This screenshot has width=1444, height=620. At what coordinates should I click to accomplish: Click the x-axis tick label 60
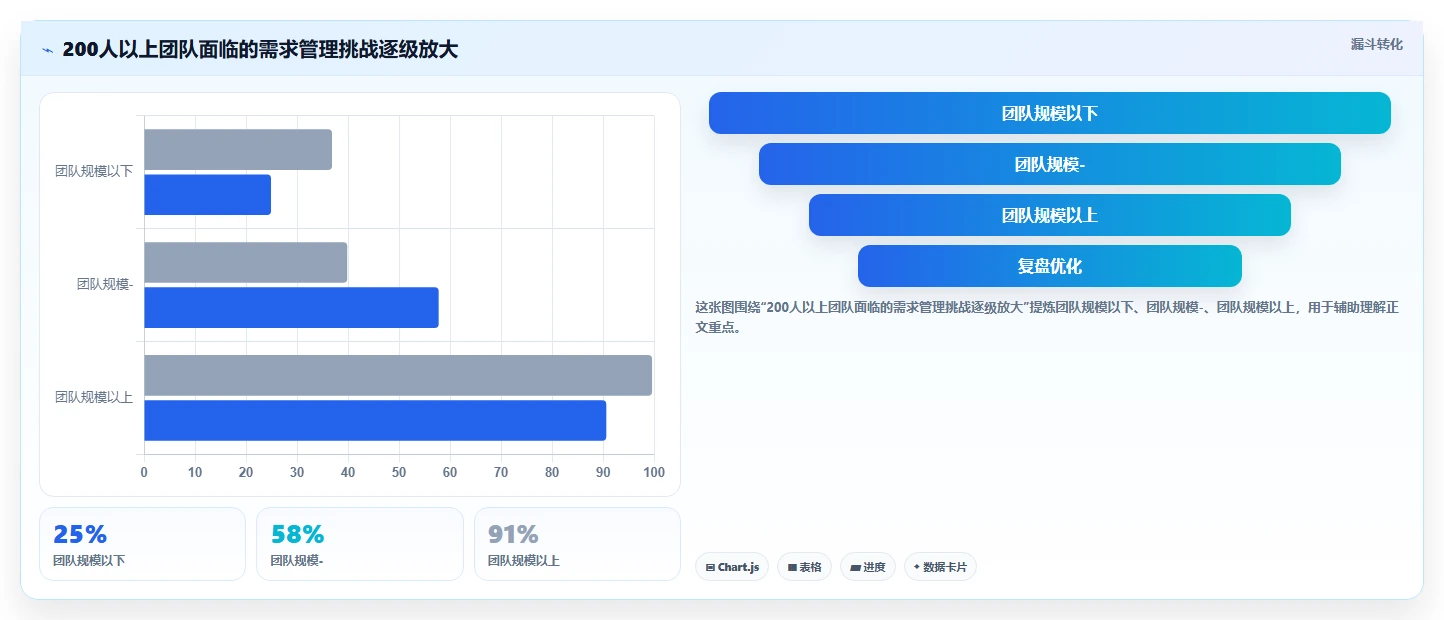coord(450,472)
